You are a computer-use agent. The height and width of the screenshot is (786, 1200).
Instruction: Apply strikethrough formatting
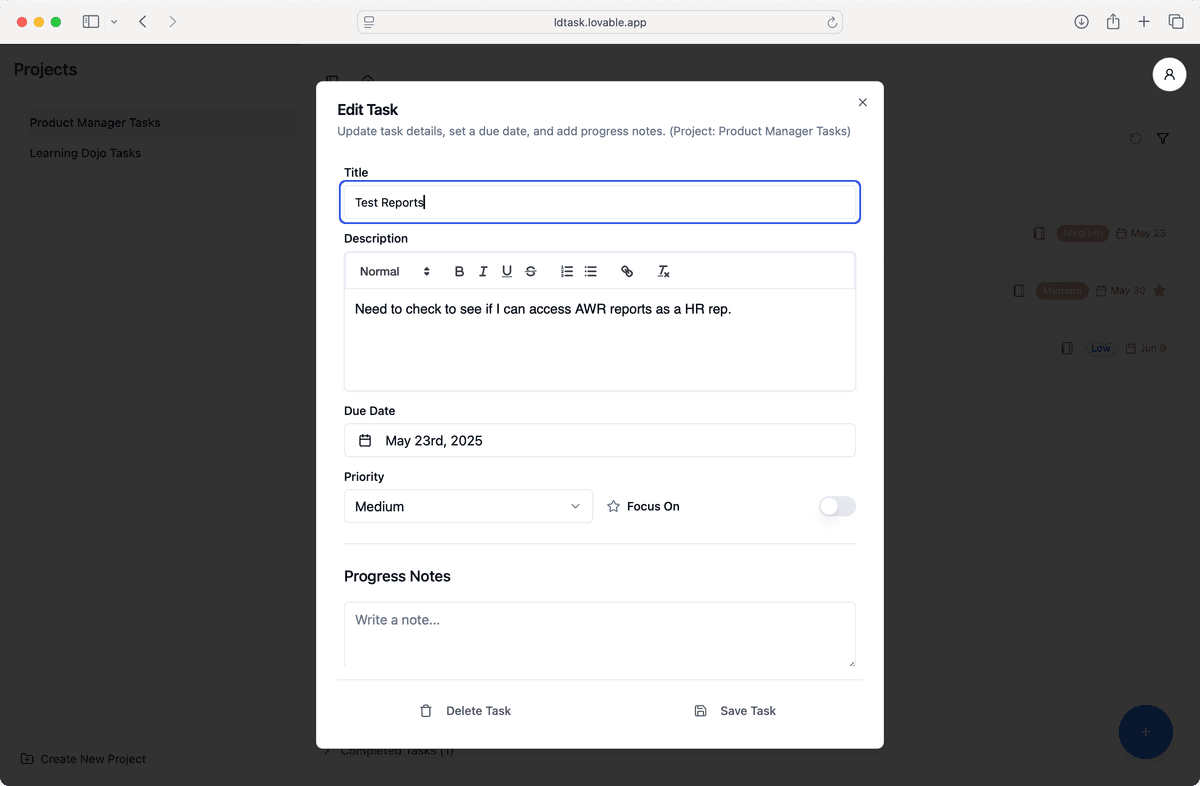[531, 271]
